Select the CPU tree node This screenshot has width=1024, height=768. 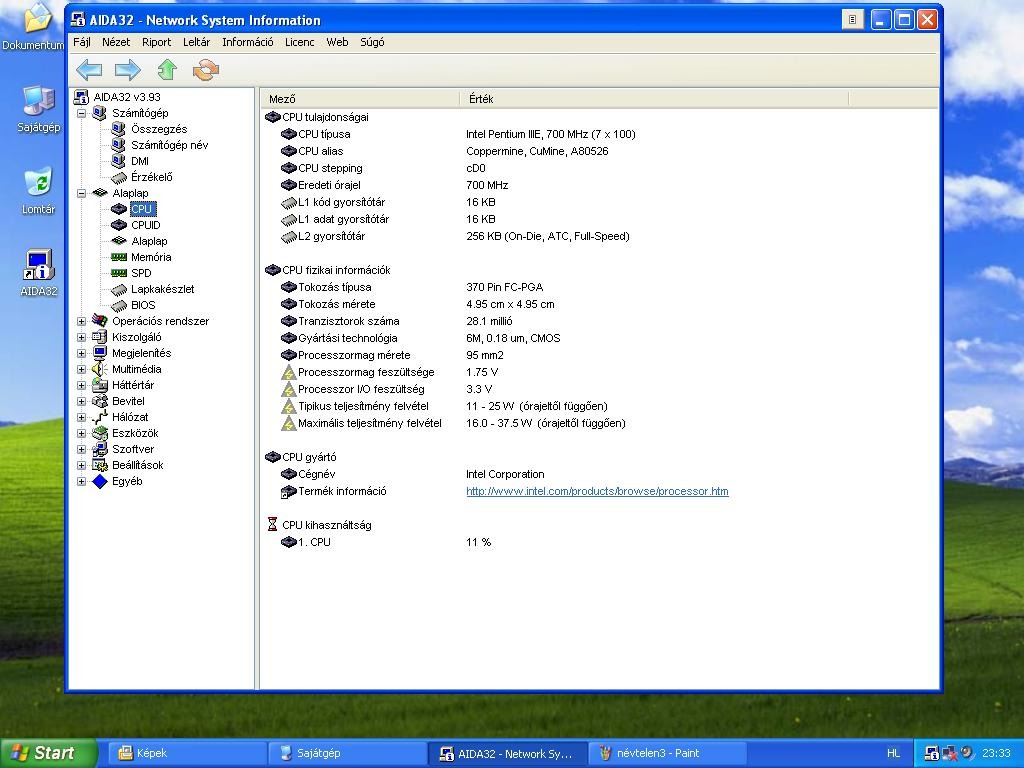click(x=142, y=209)
